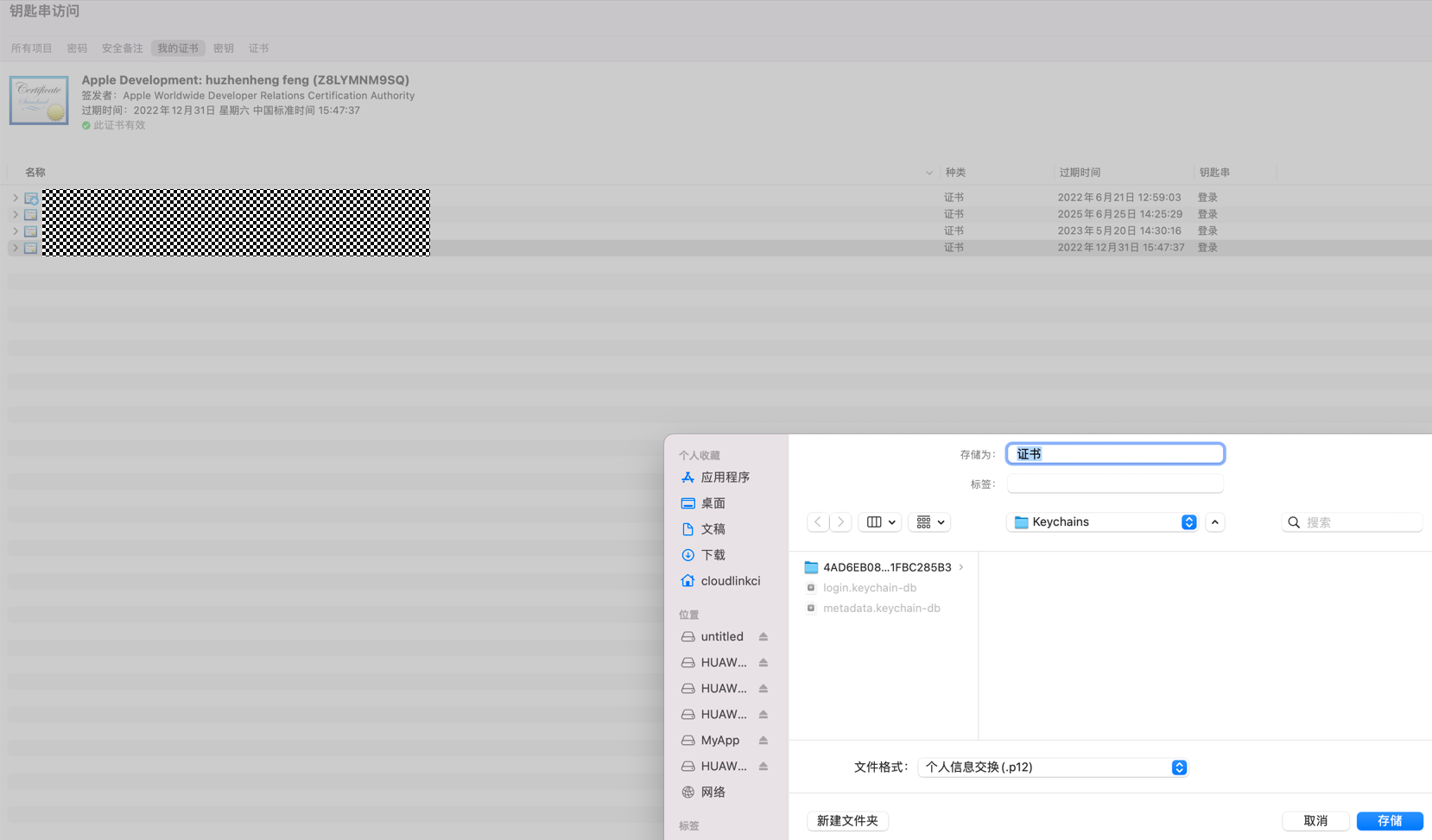
Task: Select 2022年6月21日 12:59:03 expiry cell
Action: pyautogui.click(x=1119, y=198)
